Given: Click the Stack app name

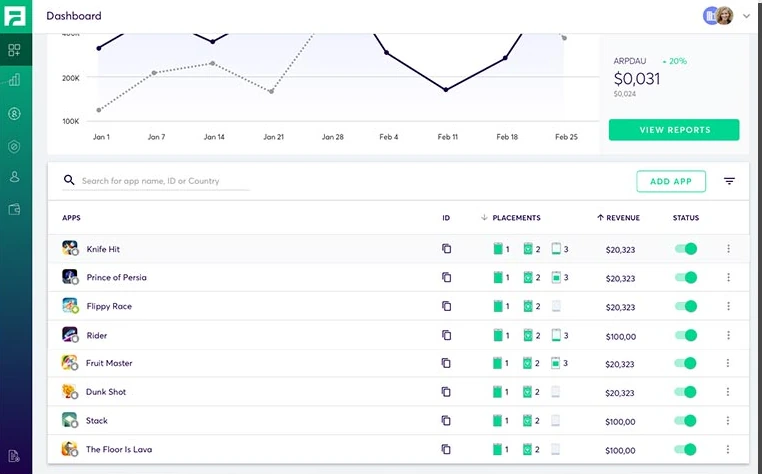Looking at the screenshot, I should [97, 420].
